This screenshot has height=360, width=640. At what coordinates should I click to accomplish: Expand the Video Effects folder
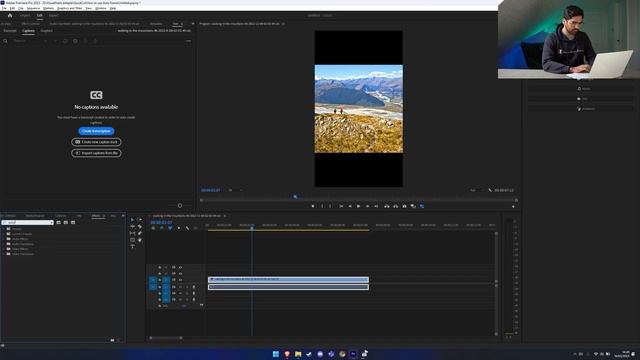tap(4, 249)
